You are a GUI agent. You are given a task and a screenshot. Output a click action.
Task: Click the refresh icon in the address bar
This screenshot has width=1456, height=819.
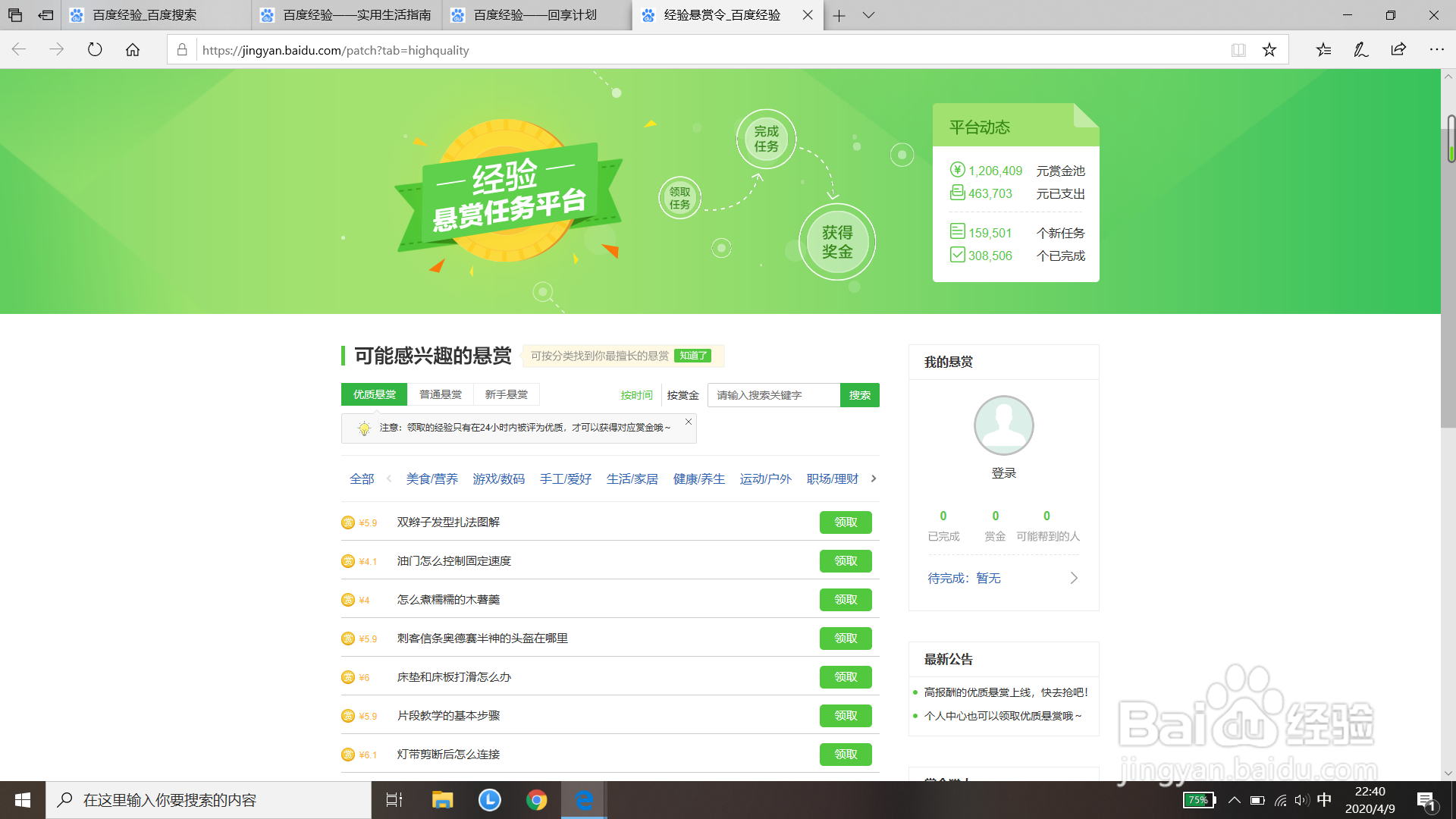click(94, 50)
